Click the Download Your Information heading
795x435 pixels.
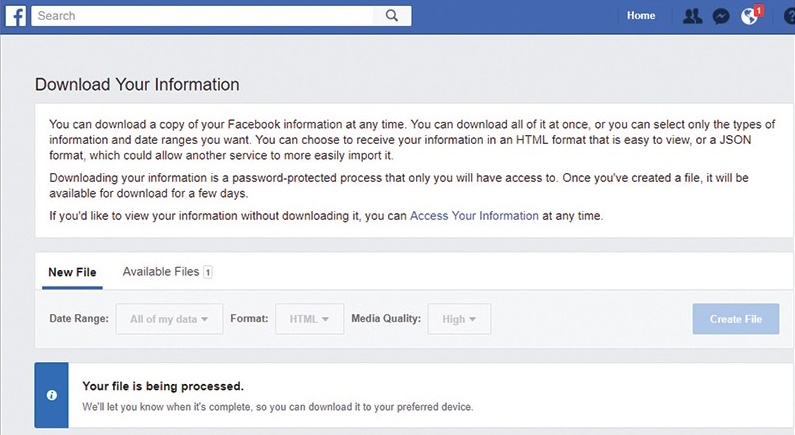point(137,84)
